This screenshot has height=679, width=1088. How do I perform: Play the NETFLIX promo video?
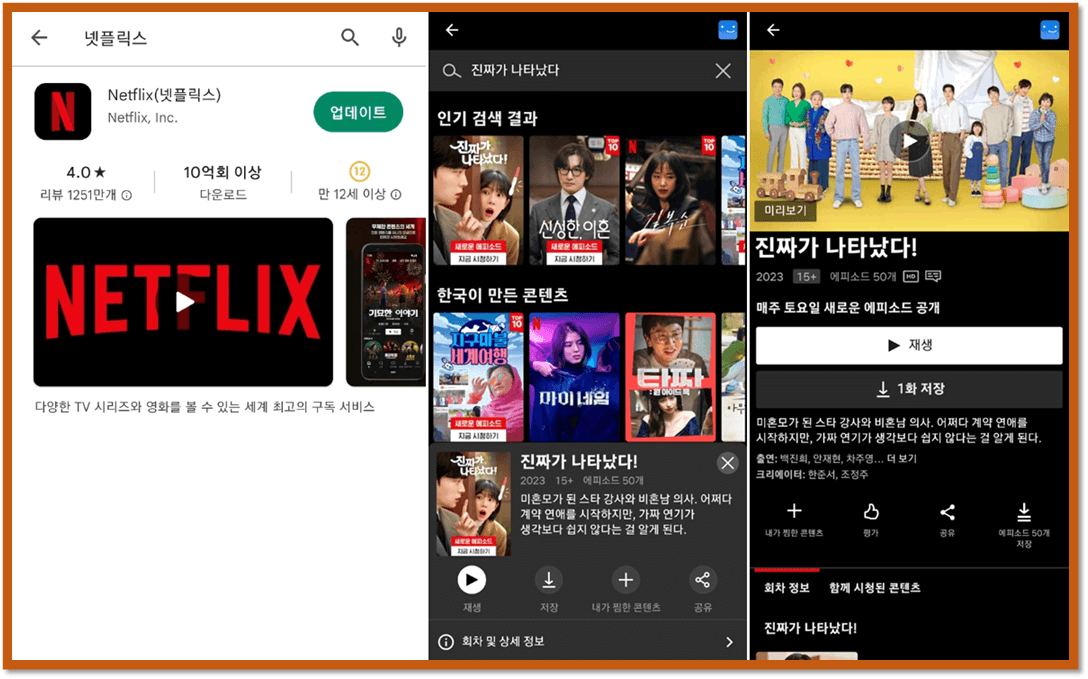pos(183,302)
